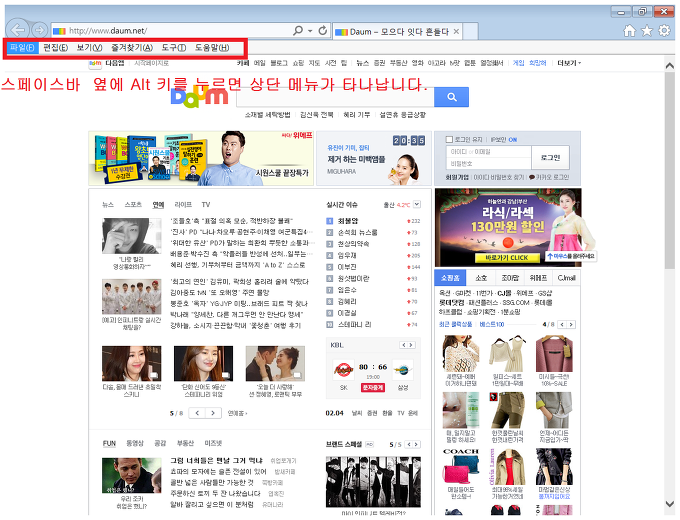Click previous arrow in KBL scoreboard
Viewport: 680px width, 520px height.
coord(403,345)
